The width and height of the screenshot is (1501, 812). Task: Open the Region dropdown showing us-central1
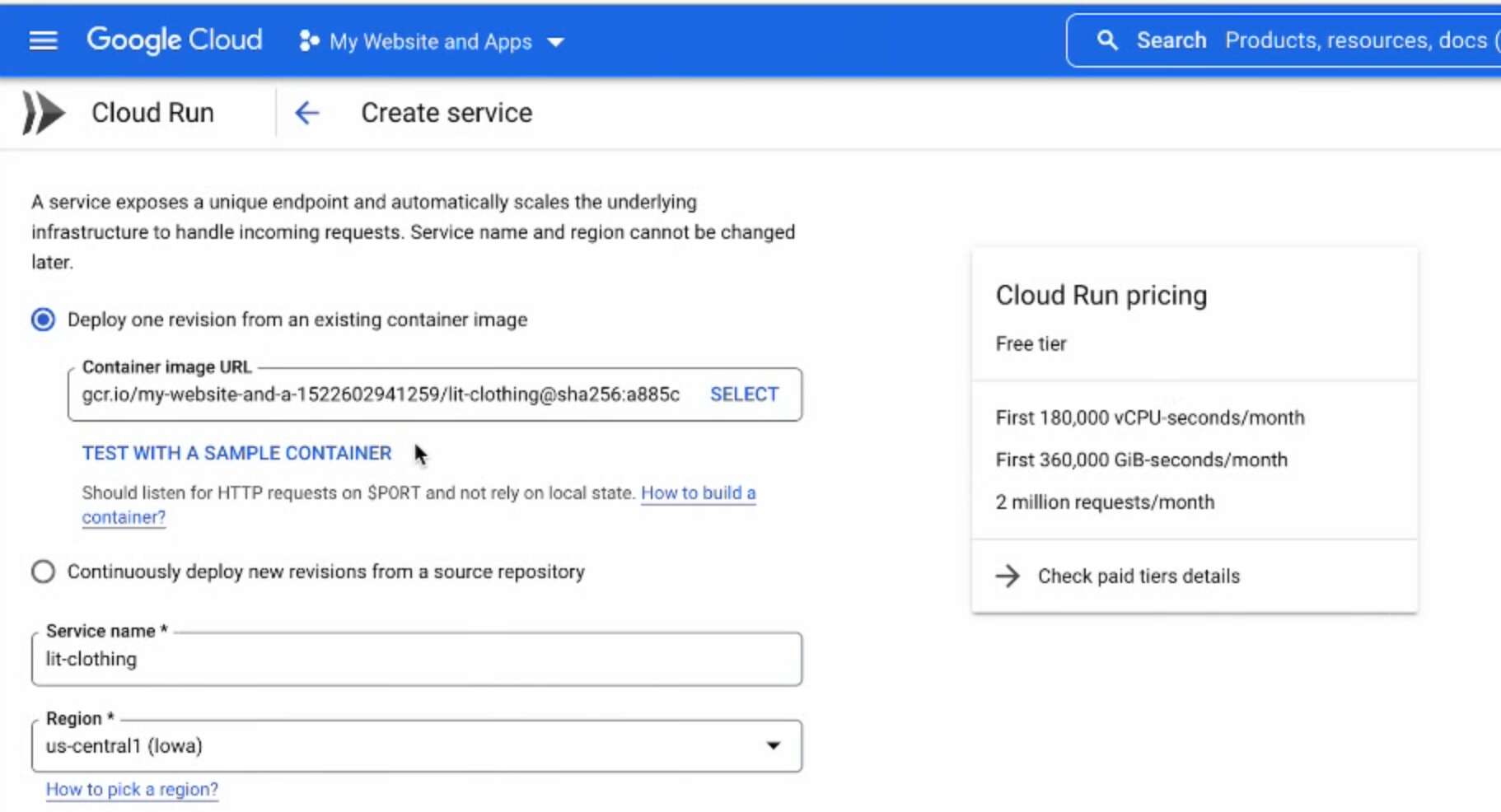(x=416, y=745)
